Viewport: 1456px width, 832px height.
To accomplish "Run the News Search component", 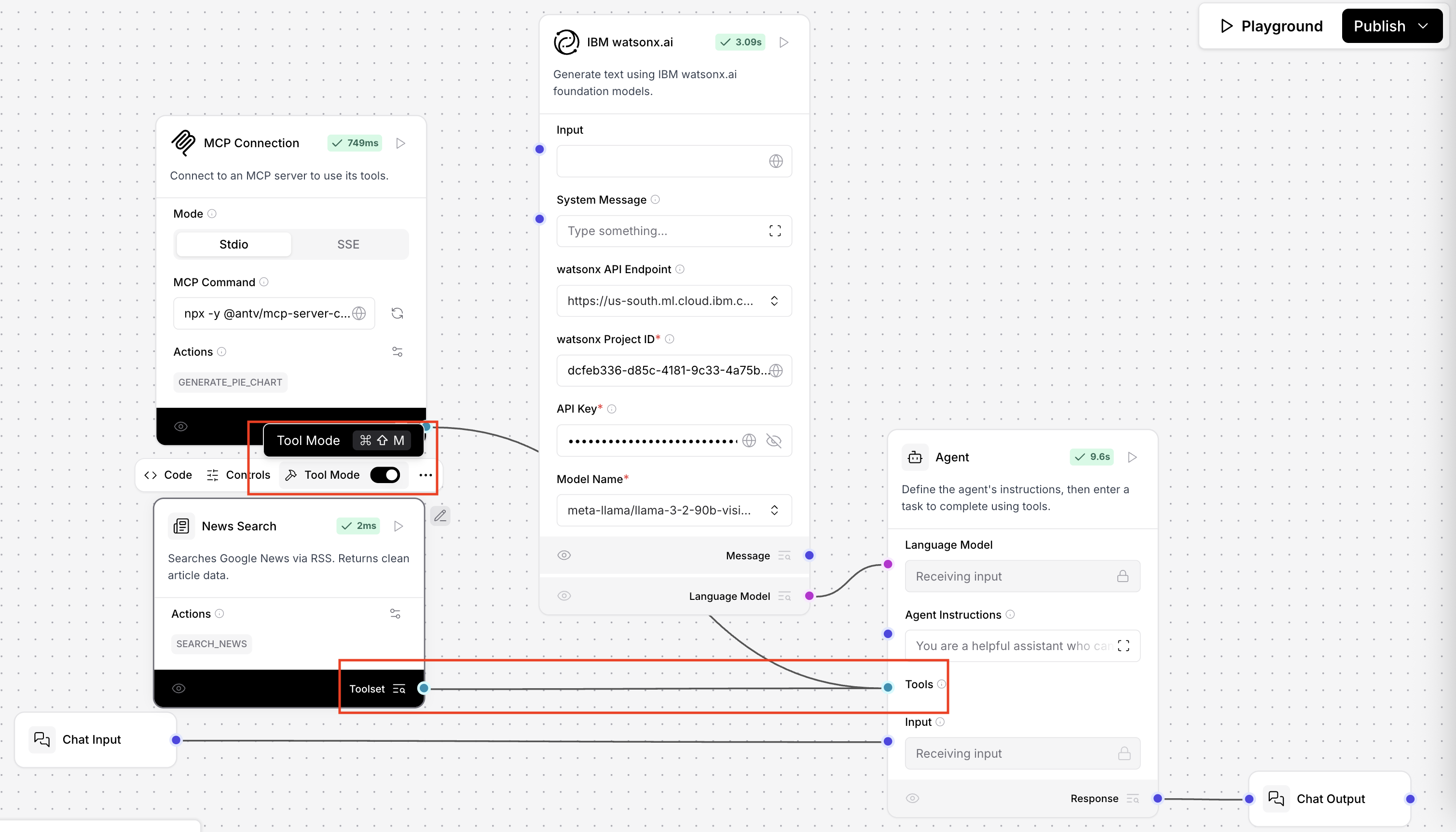I will pyautogui.click(x=398, y=526).
